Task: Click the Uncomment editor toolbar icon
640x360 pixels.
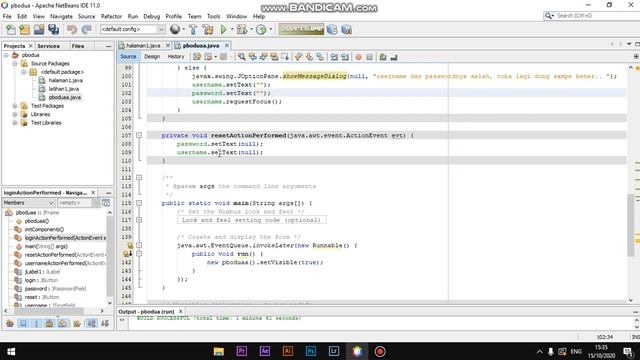Action: tap(394, 57)
